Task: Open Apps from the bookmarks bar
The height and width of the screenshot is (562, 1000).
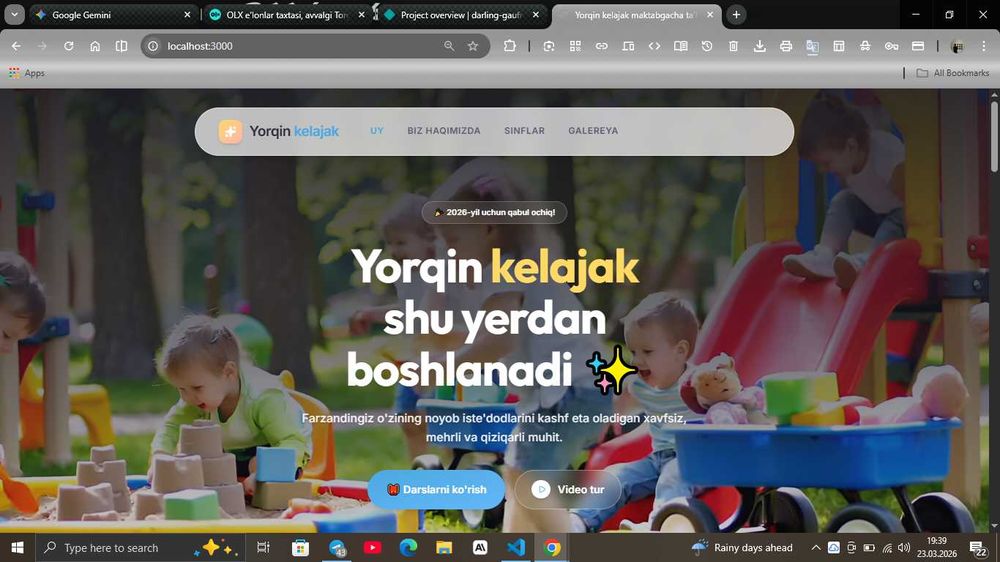Action: click(27, 73)
